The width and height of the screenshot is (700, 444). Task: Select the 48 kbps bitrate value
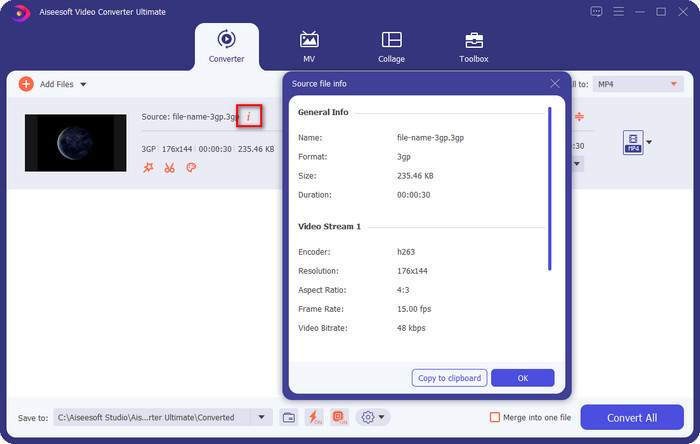pyautogui.click(x=411, y=328)
